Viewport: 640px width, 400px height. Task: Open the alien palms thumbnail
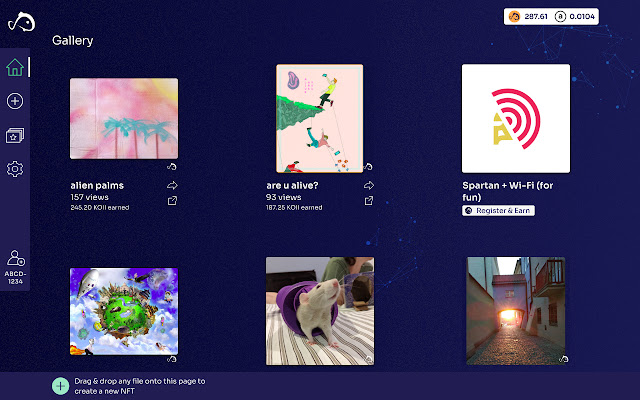[x=124, y=118]
